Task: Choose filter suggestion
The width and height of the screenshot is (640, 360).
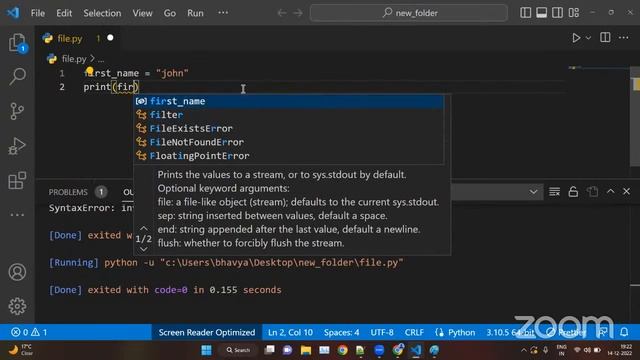Action: (289, 115)
